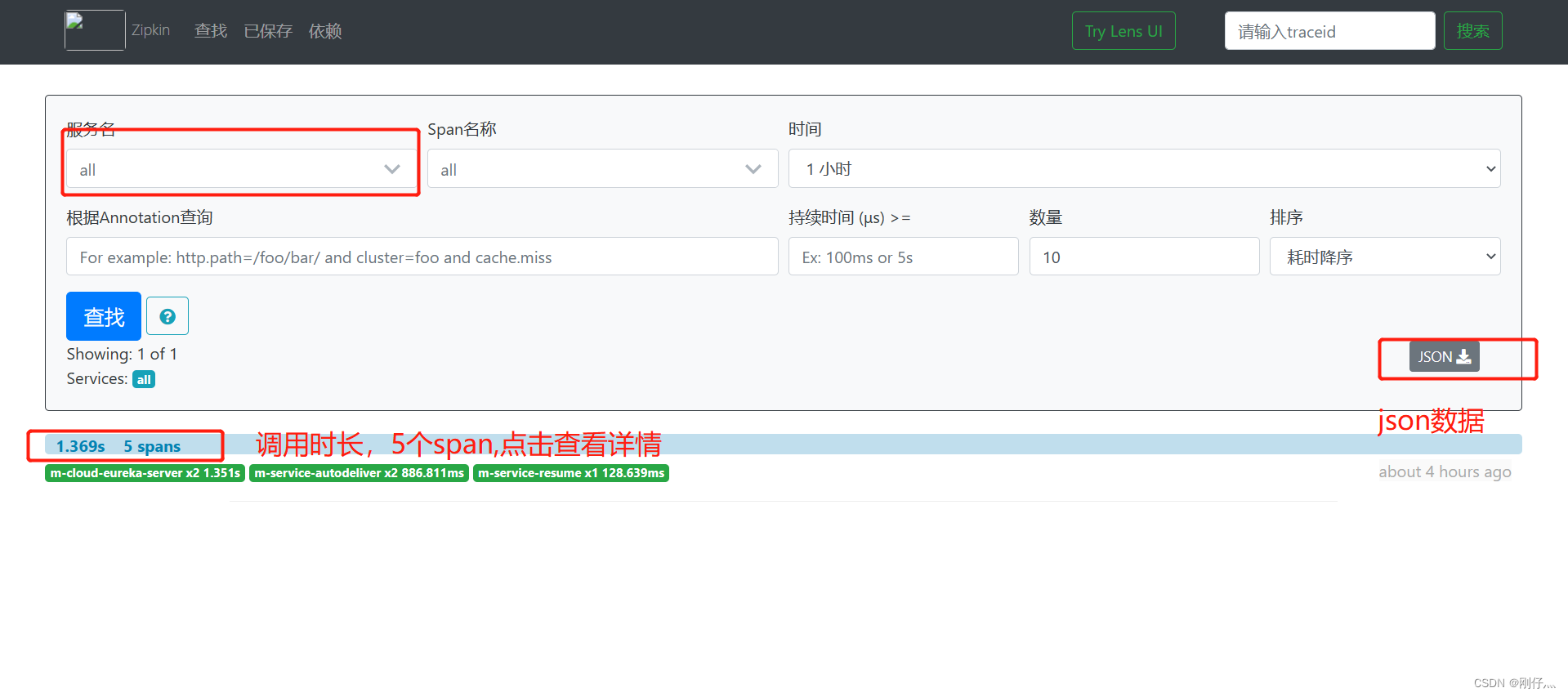This screenshot has height=697, width=1568.
Task: Focus the 持续时间 duration input
Action: click(903, 257)
